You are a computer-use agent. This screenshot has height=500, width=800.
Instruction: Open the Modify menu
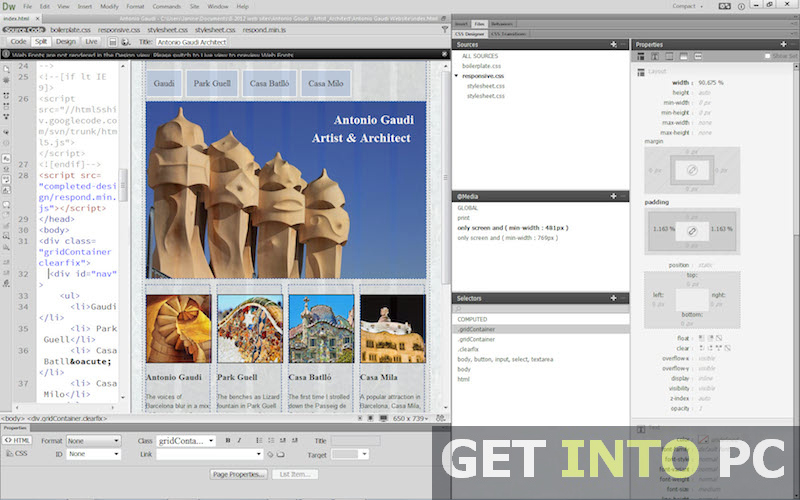pos(109,7)
